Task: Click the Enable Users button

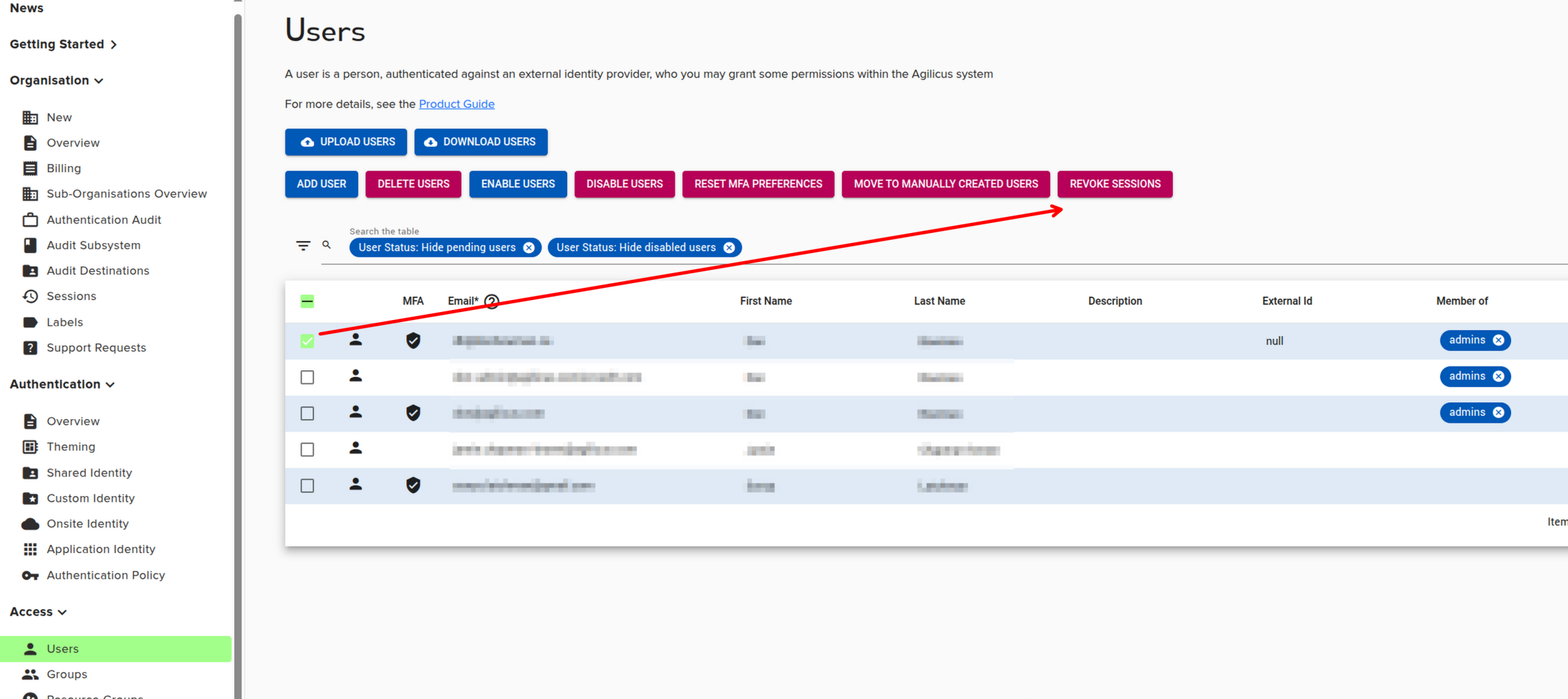Action: tap(518, 184)
